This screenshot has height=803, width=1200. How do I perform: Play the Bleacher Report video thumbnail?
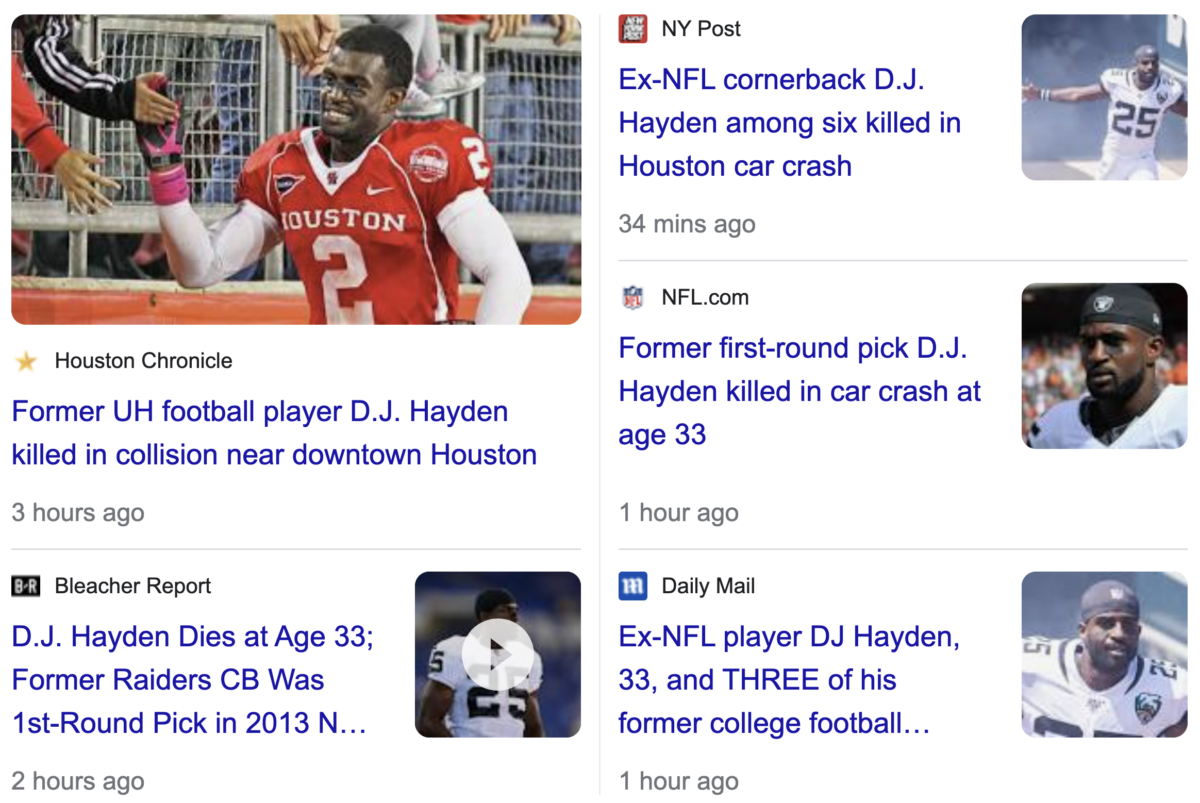tap(498, 654)
